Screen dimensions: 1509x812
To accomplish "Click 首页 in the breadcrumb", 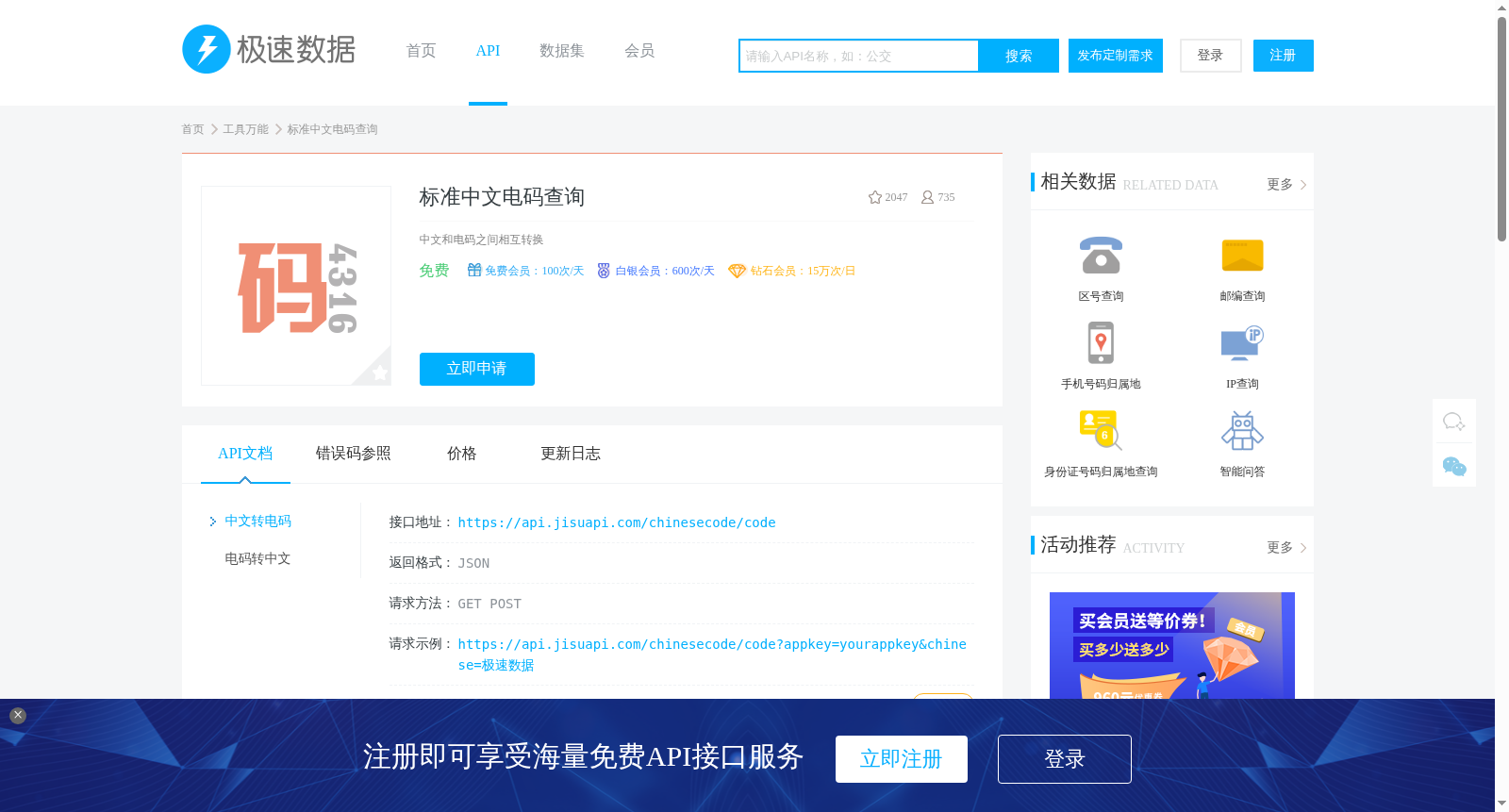I will click(192, 129).
